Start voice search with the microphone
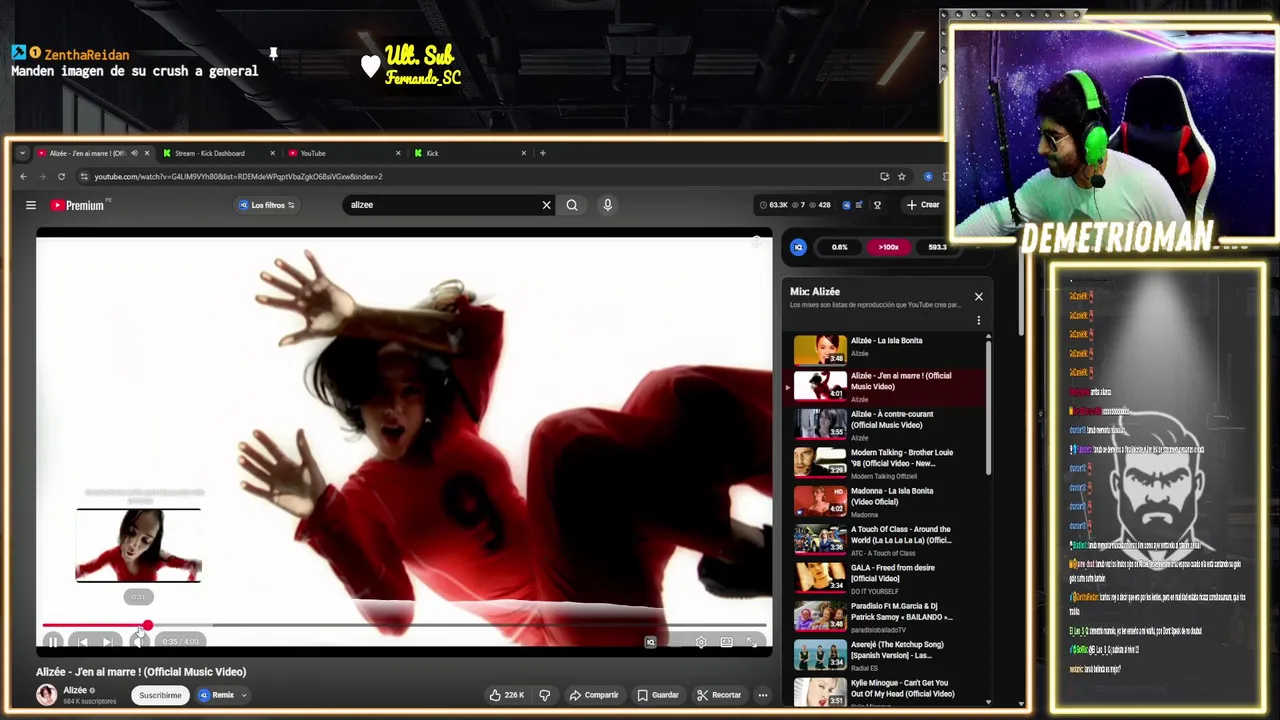The width and height of the screenshot is (1280, 720). pos(607,205)
